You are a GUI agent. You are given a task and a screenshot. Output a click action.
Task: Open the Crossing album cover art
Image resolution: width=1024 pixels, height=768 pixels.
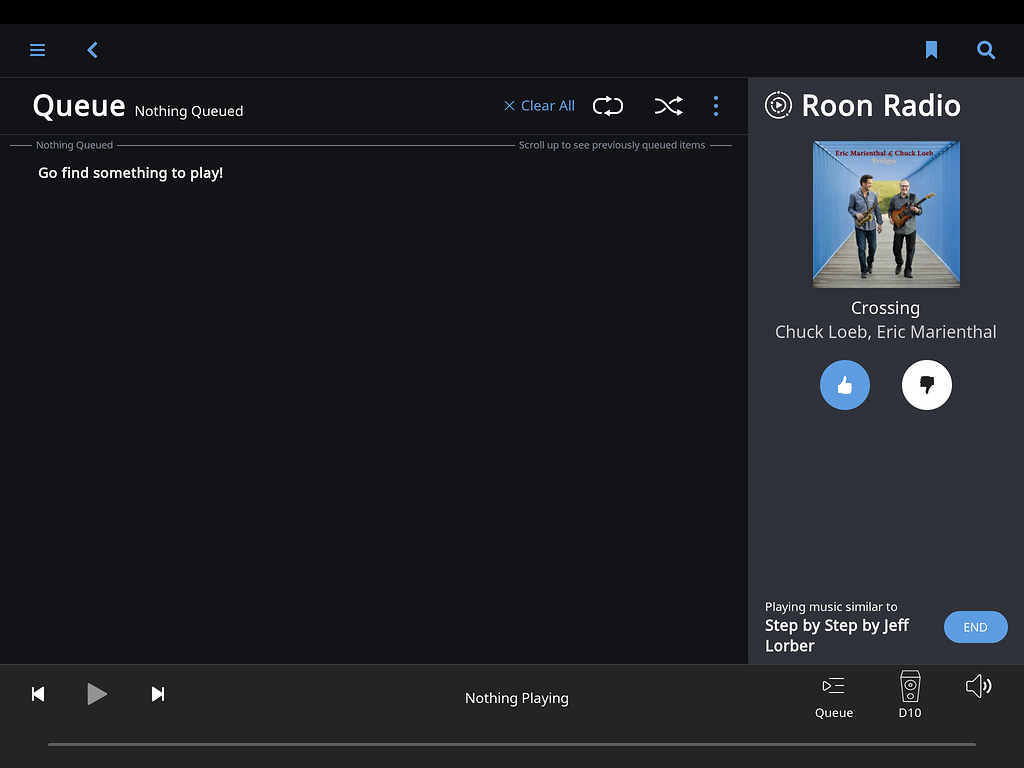pos(886,214)
